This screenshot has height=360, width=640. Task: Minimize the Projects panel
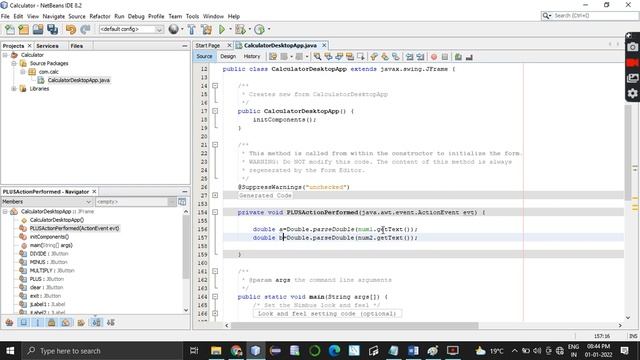tap(184, 46)
